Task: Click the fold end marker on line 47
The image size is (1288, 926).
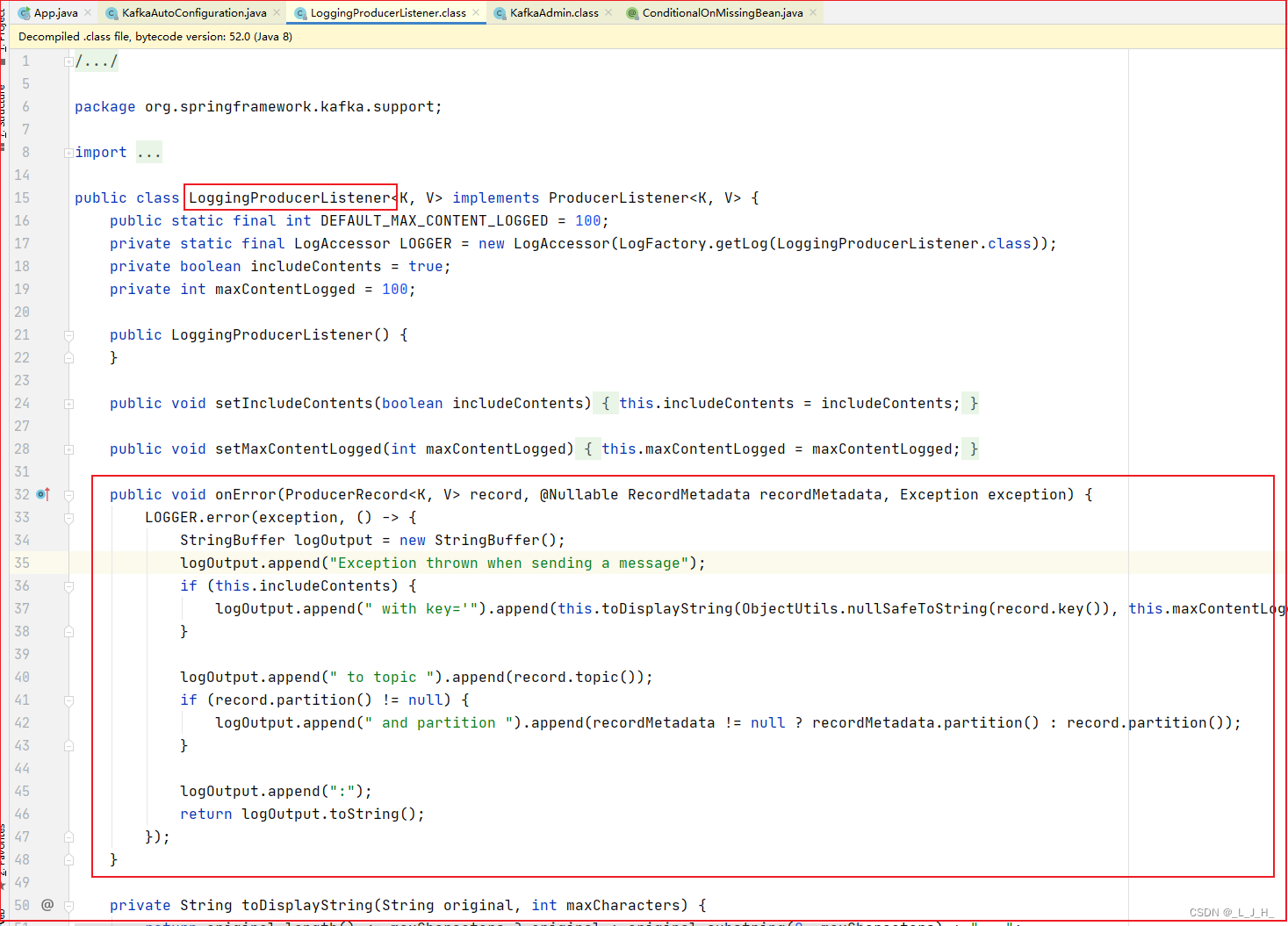Action: 68,837
